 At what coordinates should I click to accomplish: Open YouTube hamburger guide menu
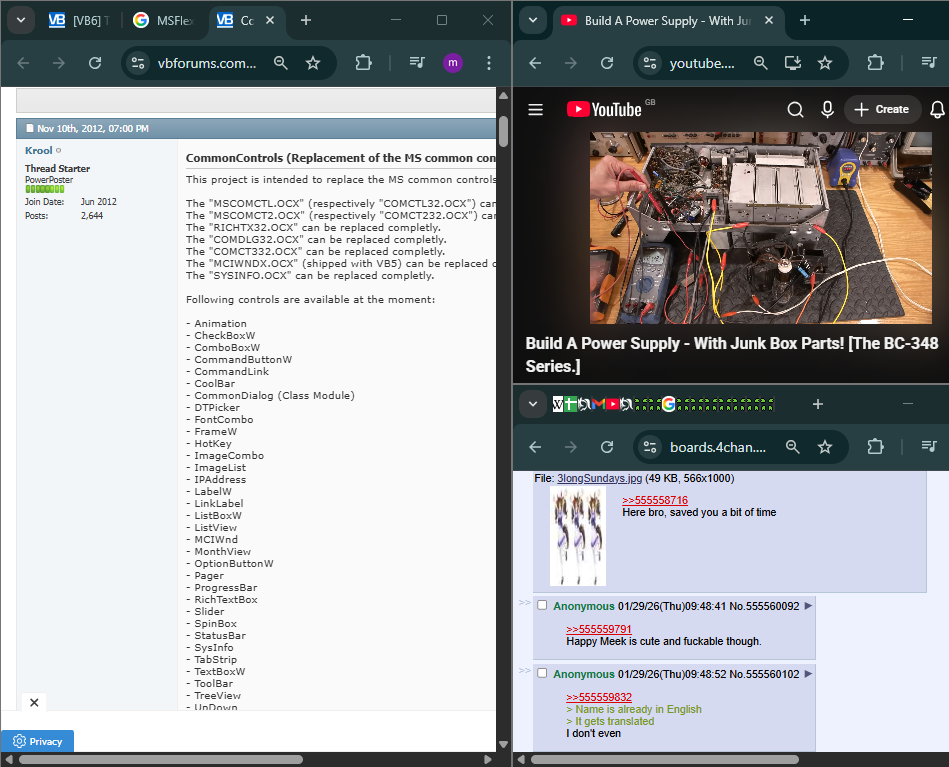tap(536, 110)
